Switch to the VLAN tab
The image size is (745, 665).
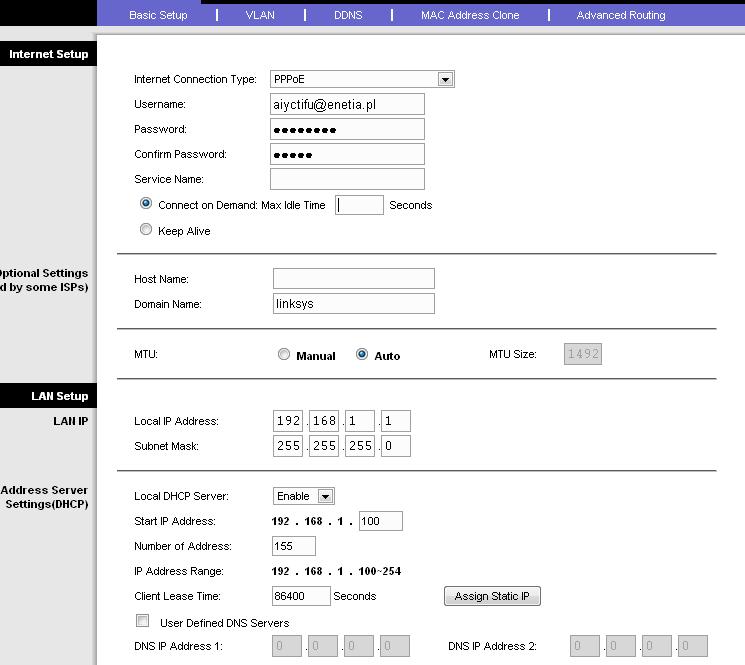[260, 15]
